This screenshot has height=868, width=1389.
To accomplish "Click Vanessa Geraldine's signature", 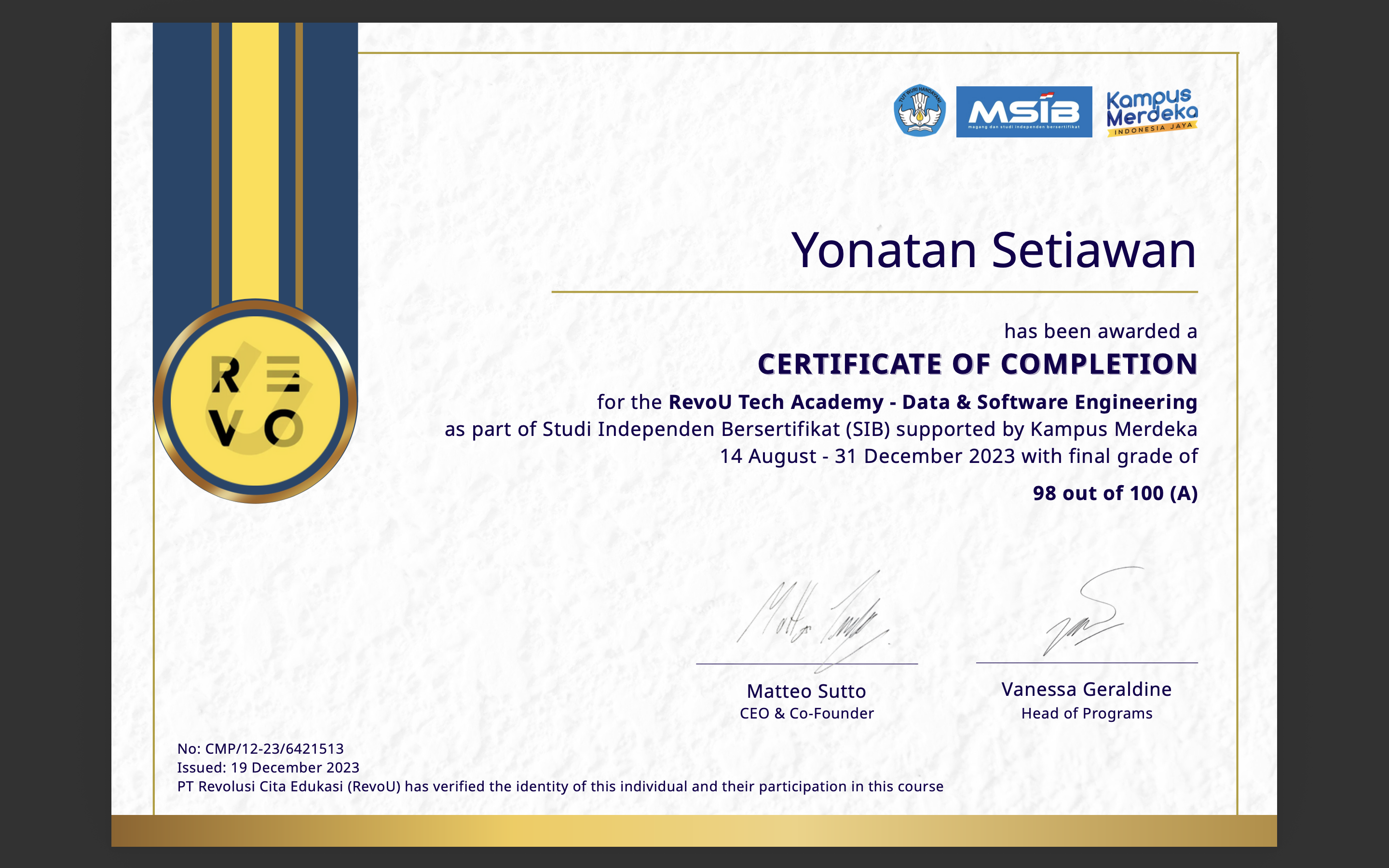I will click(1093, 611).
